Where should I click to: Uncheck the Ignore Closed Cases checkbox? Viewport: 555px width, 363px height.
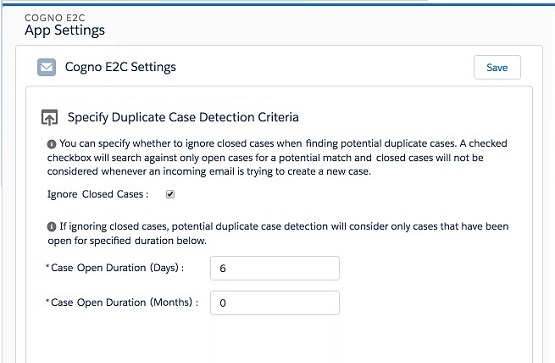(x=170, y=194)
